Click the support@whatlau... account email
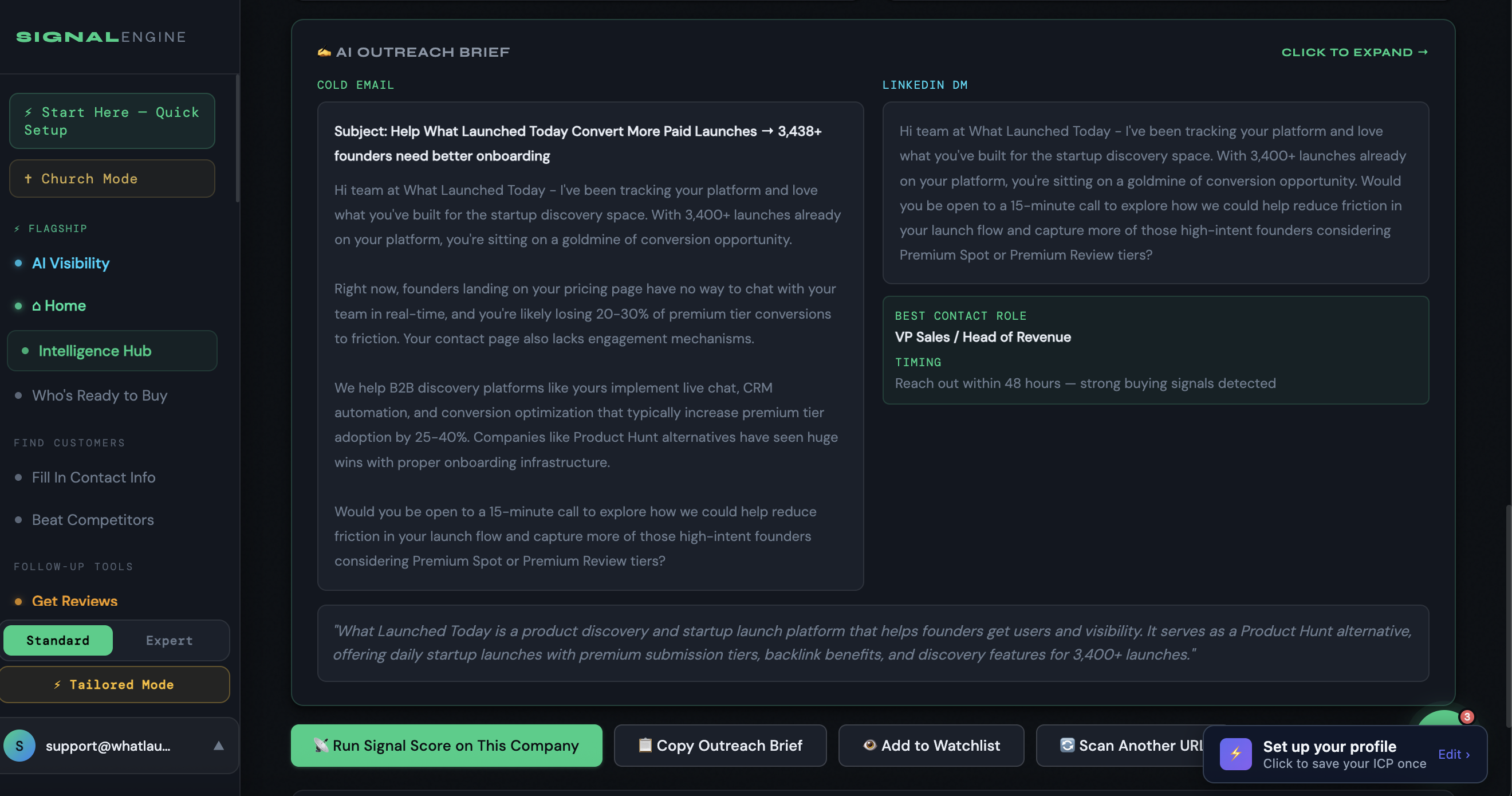 coord(108,746)
